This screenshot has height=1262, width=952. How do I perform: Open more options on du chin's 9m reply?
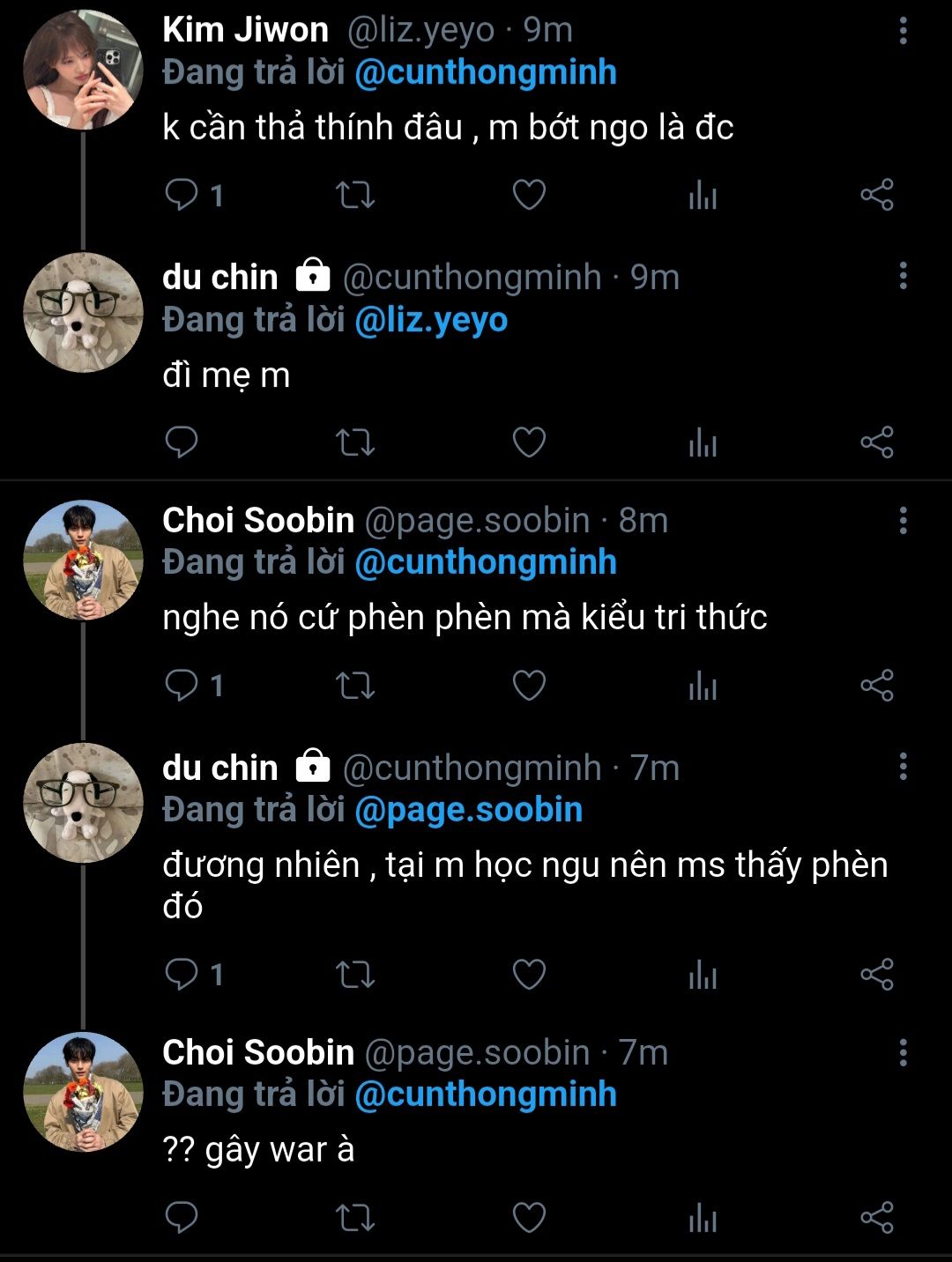[903, 277]
